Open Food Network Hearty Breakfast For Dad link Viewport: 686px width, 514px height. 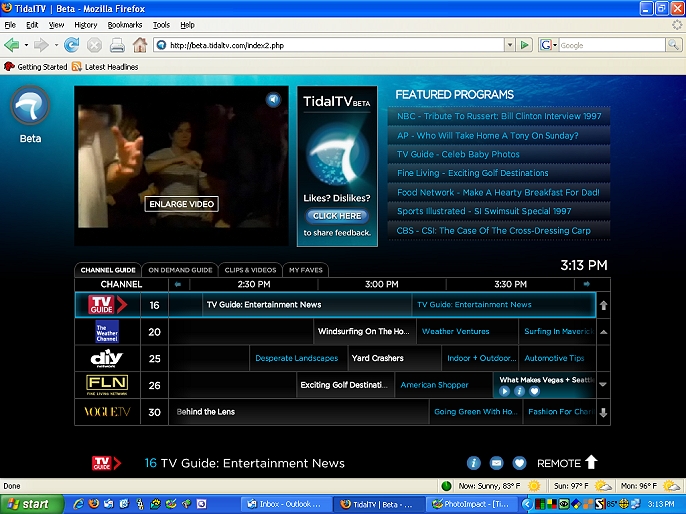pos(499,192)
